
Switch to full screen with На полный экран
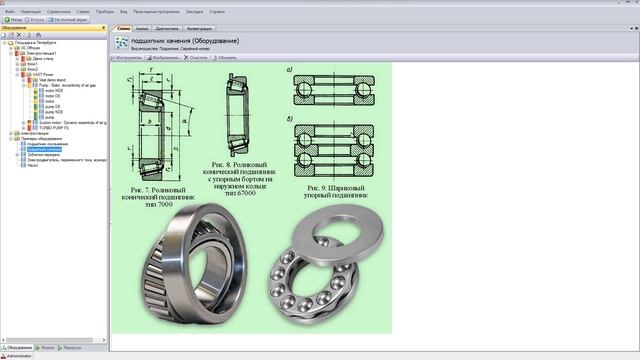68,20
